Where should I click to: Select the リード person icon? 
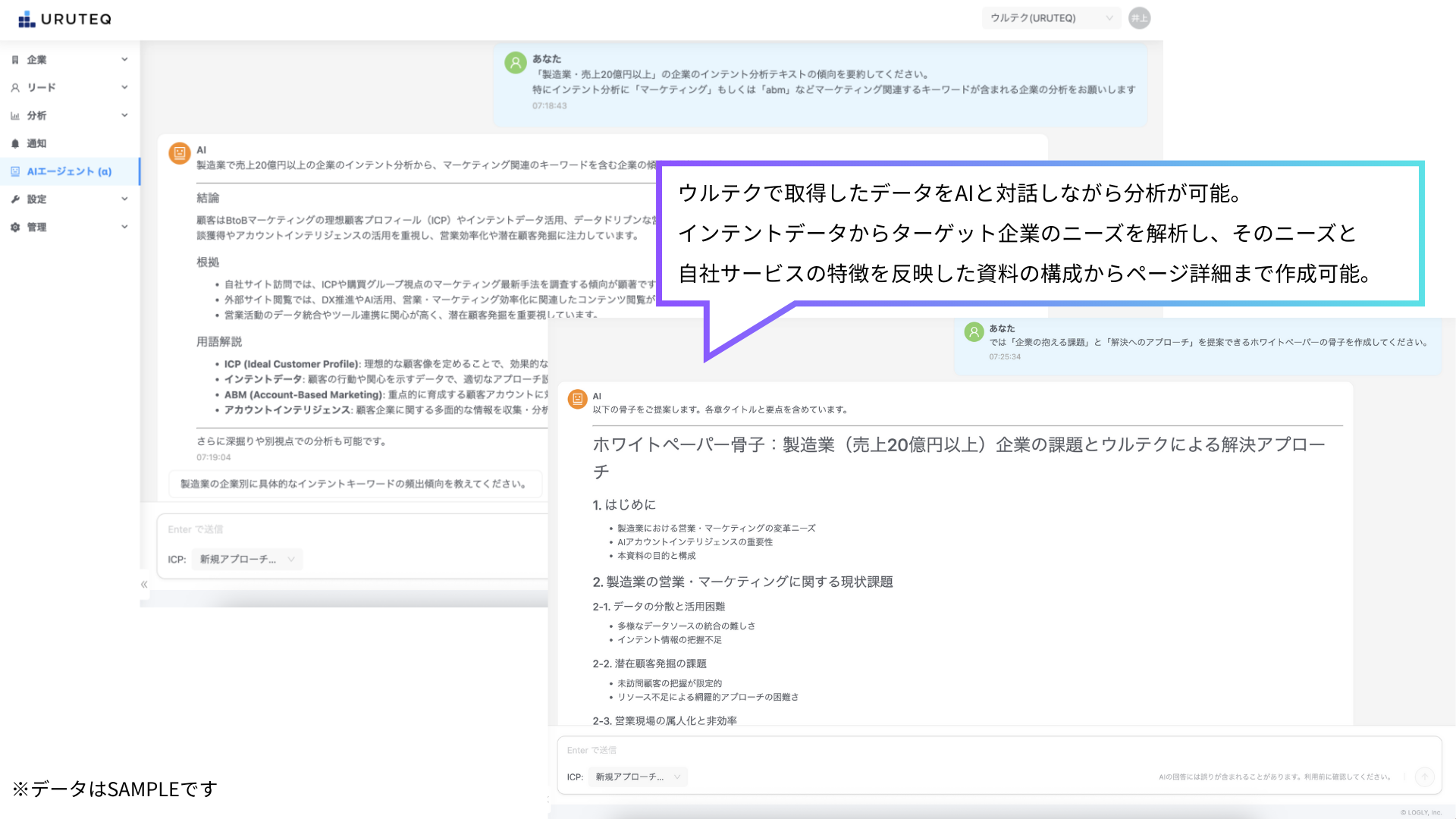(x=15, y=87)
